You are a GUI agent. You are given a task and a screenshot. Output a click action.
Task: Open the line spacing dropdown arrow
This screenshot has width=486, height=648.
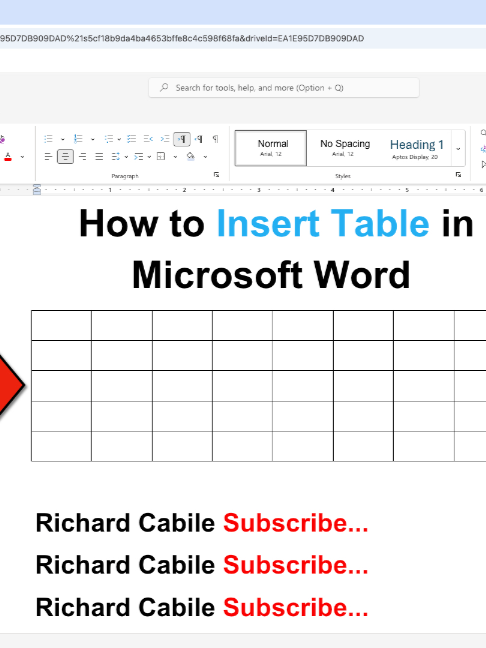tap(126, 157)
